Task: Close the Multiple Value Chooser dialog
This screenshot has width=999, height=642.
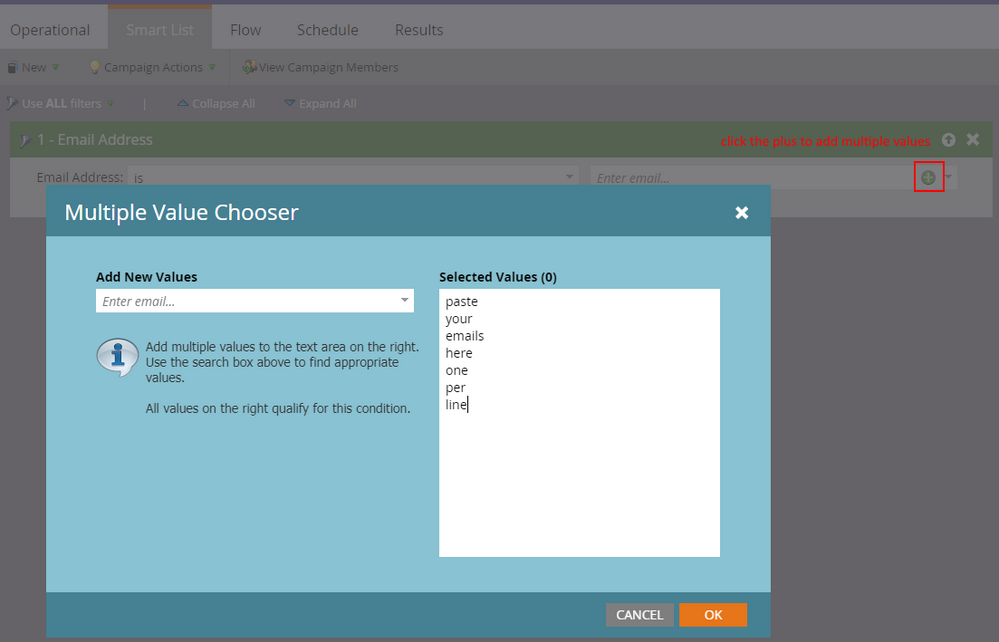Action: point(741,212)
